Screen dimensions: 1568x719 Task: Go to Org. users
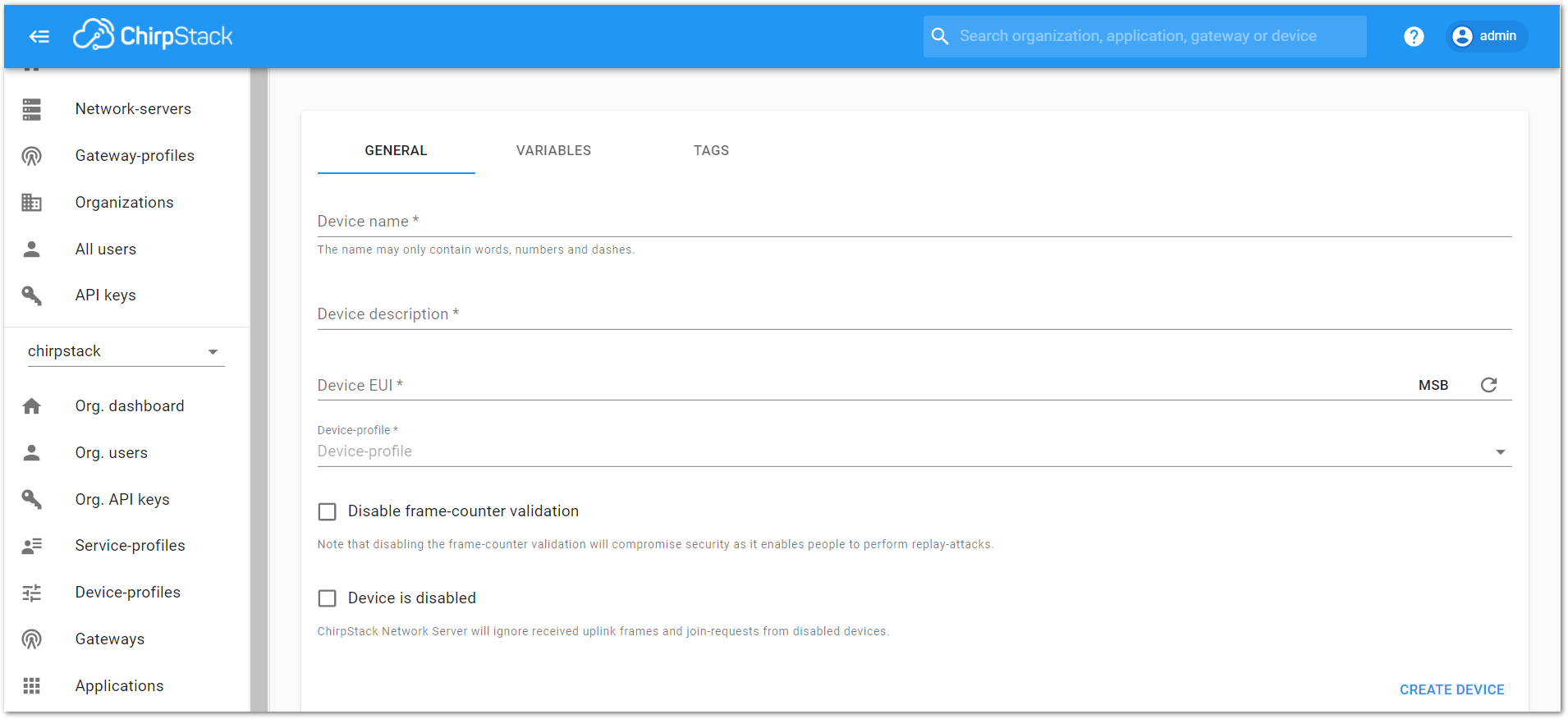pos(127,453)
